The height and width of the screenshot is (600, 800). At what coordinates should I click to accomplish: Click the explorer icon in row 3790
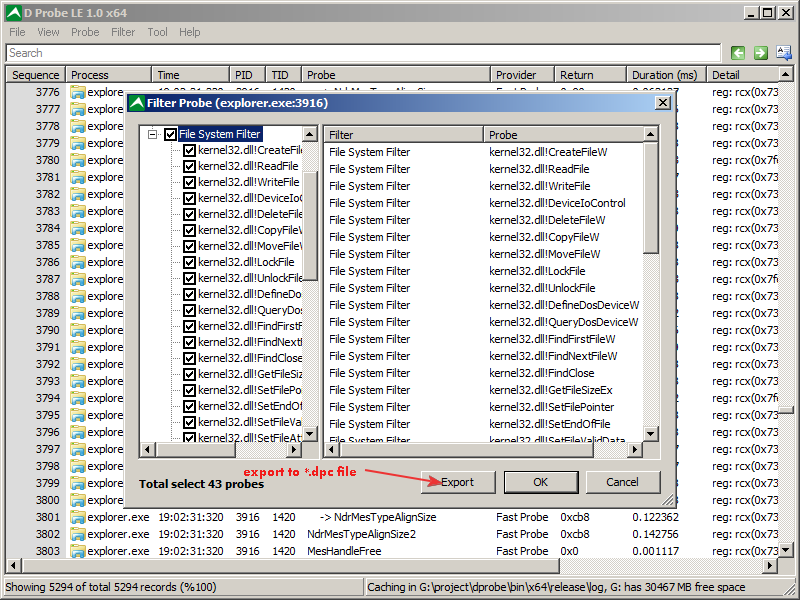78,330
